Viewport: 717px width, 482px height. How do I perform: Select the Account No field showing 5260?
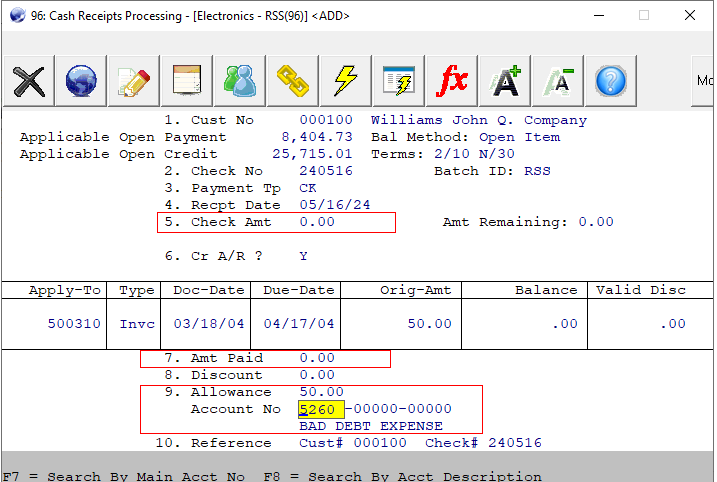[x=321, y=409]
